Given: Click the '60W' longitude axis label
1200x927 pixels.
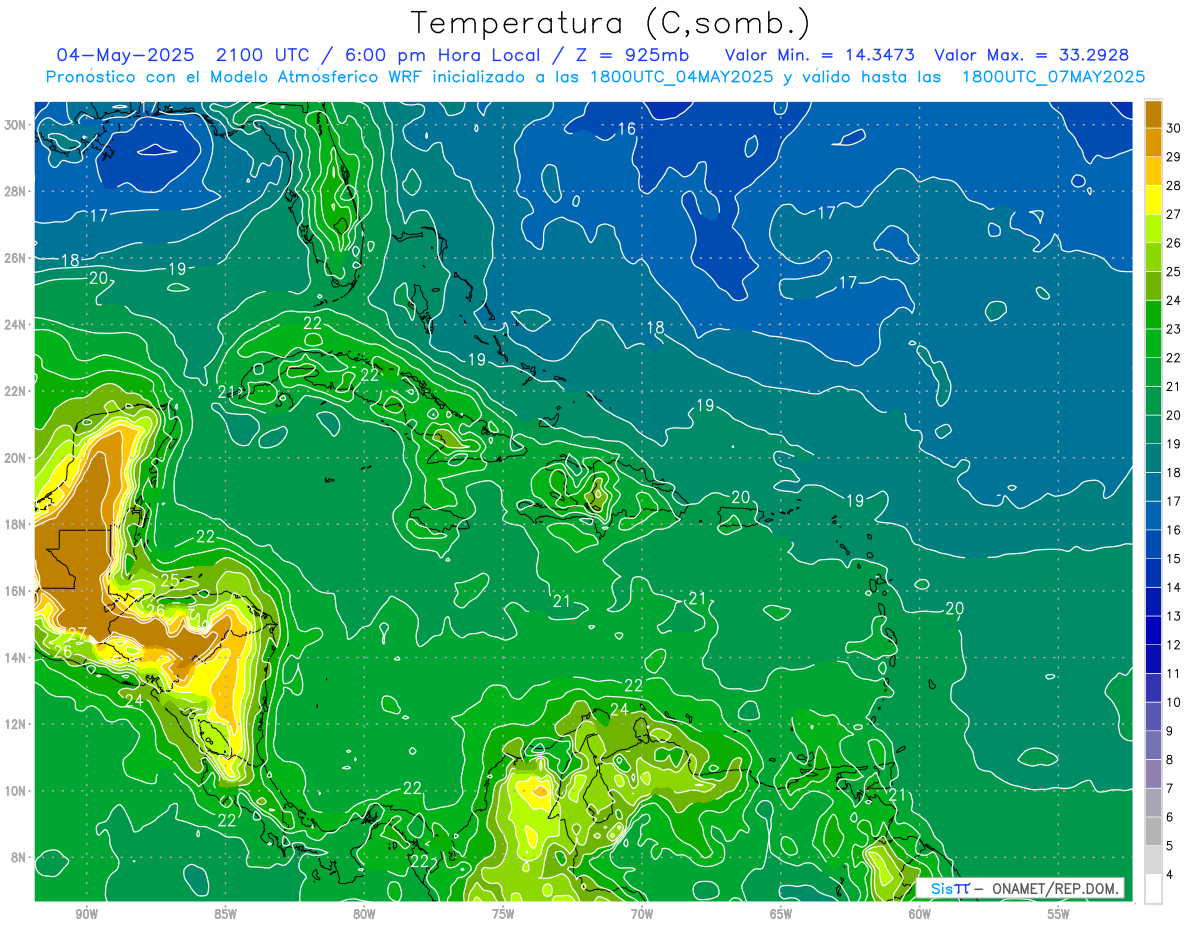Looking at the screenshot, I should pyautogui.click(x=920, y=914).
